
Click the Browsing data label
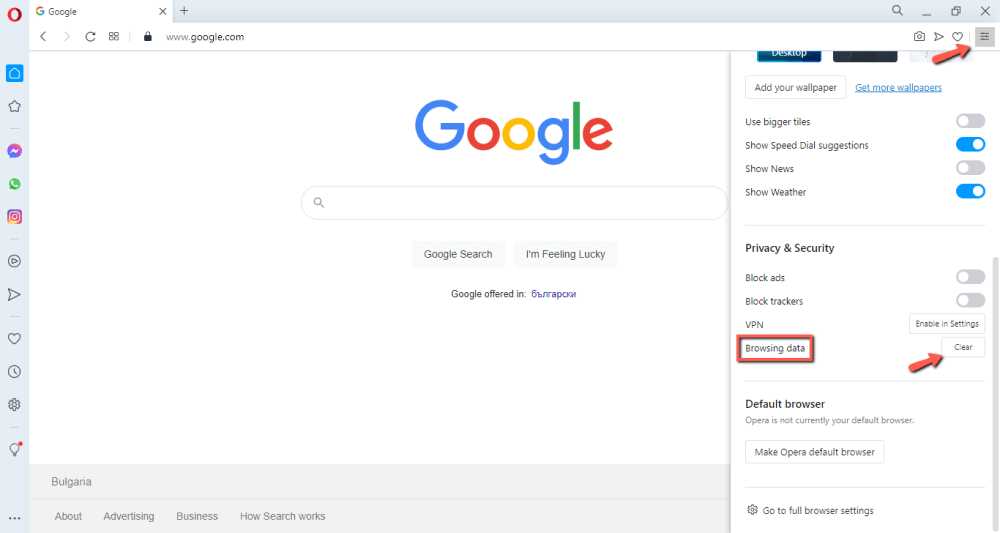pyautogui.click(x=775, y=348)
